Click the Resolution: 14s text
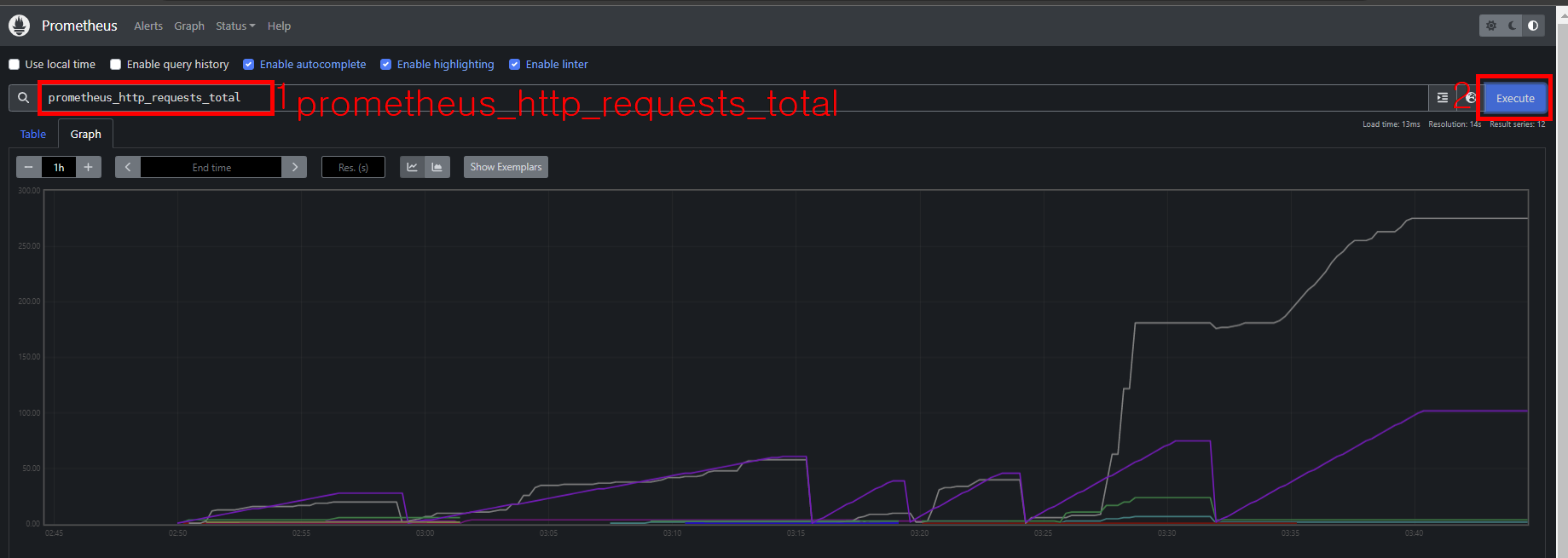This screenshot has height=558, width=1568. (x=1455, y=124)
